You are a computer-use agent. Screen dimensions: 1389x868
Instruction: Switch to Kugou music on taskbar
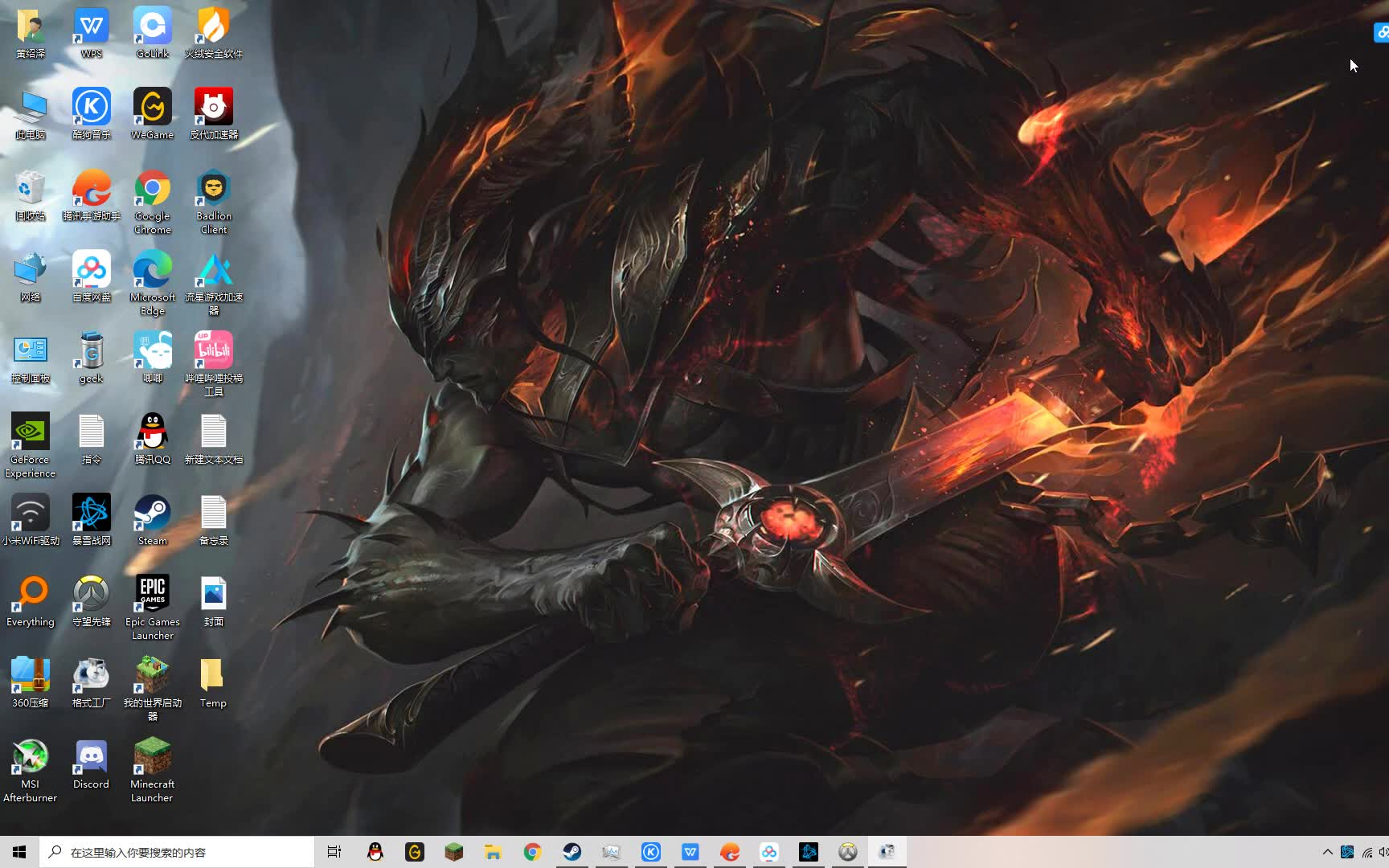point(651,852)
